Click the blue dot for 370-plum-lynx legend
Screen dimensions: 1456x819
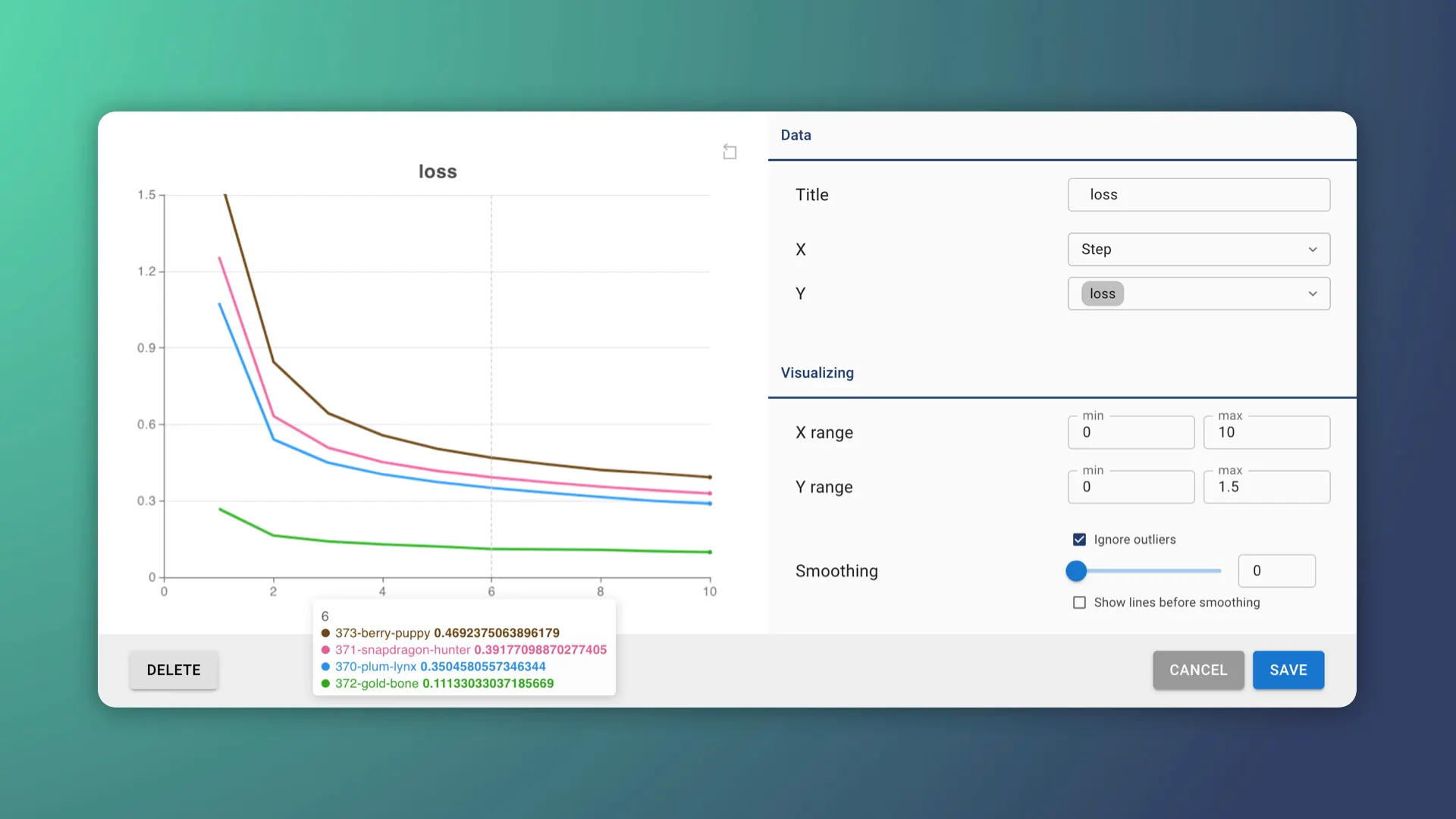(325, 667)
